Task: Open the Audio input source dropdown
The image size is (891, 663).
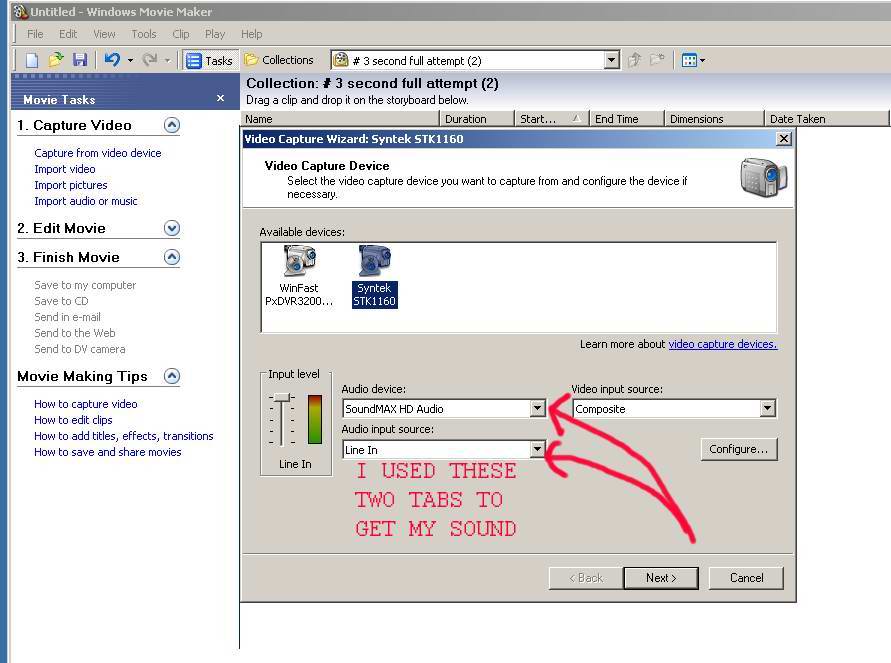Action: tap(537, 449)
